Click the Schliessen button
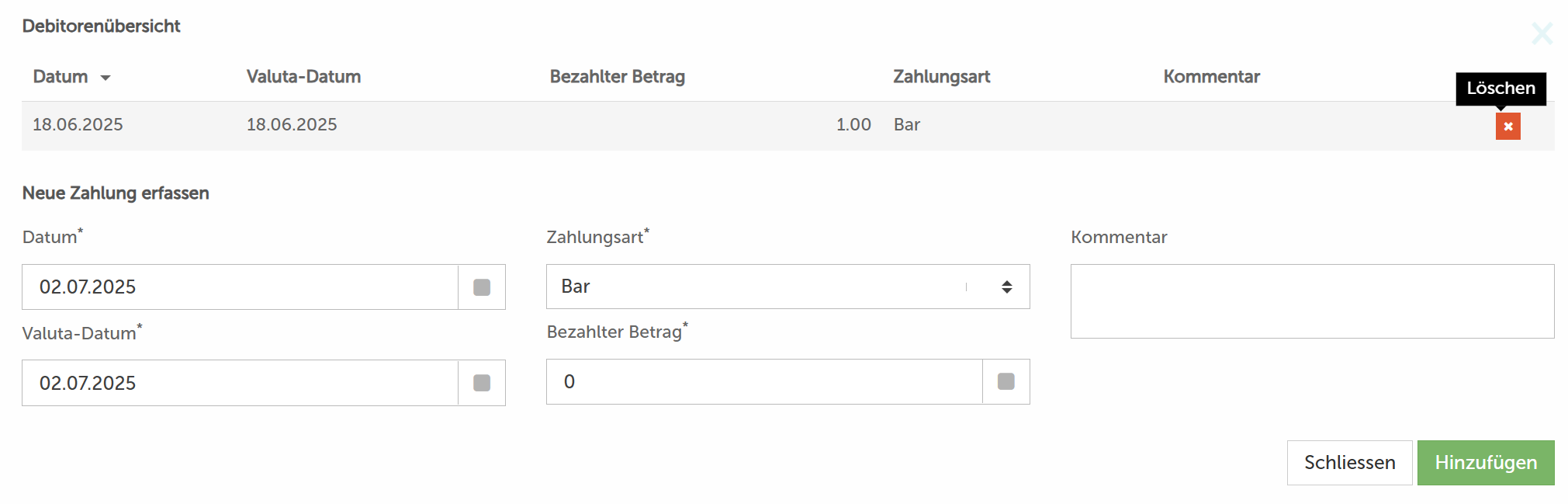 point(1349,463)
